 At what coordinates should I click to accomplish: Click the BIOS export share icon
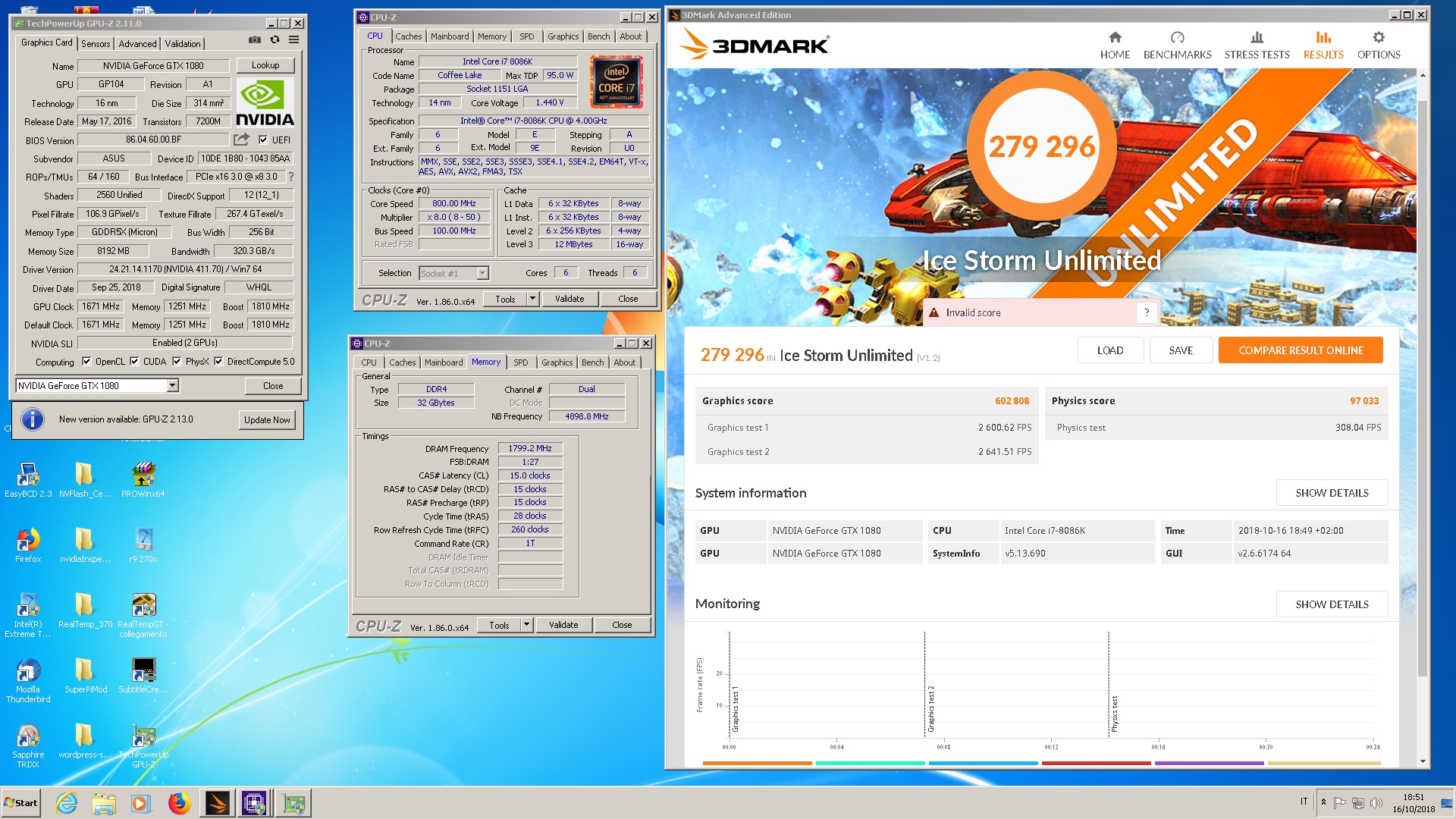pos(241,140)
